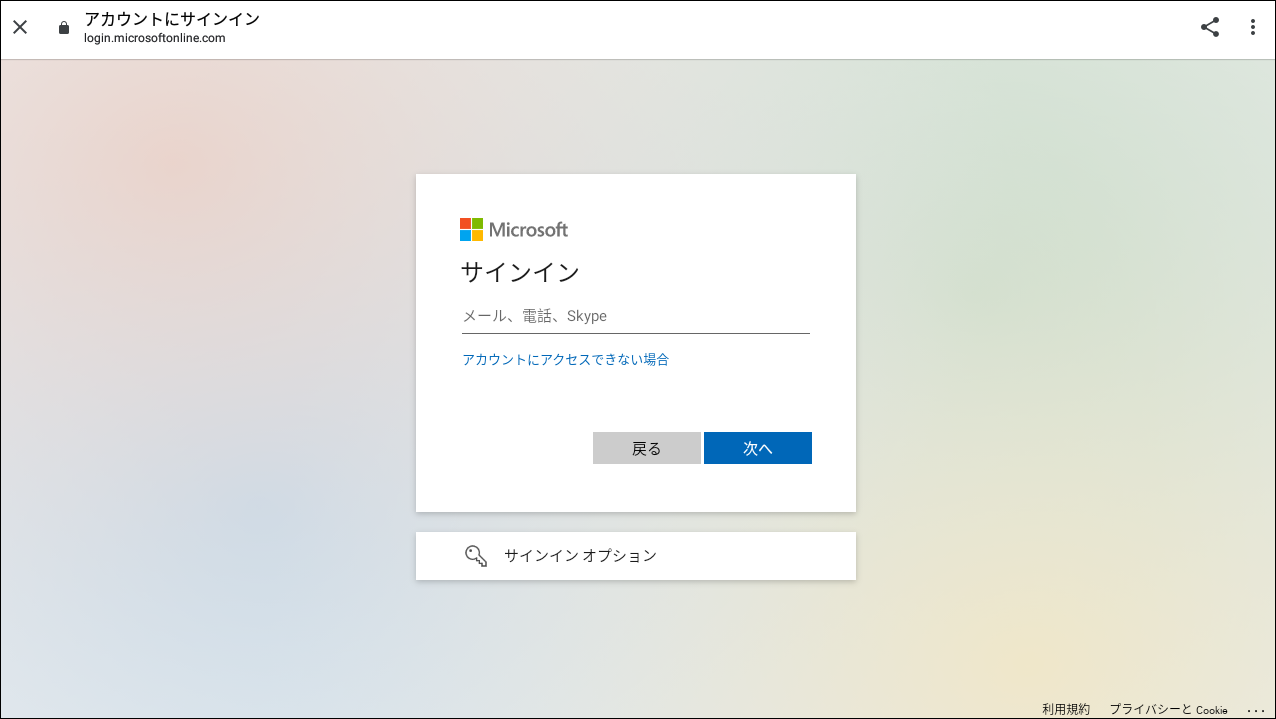Click the login.microsoftonline.com URL text
The width and height of the screenshot is (1276, 719).
click(x=154, y=39)
